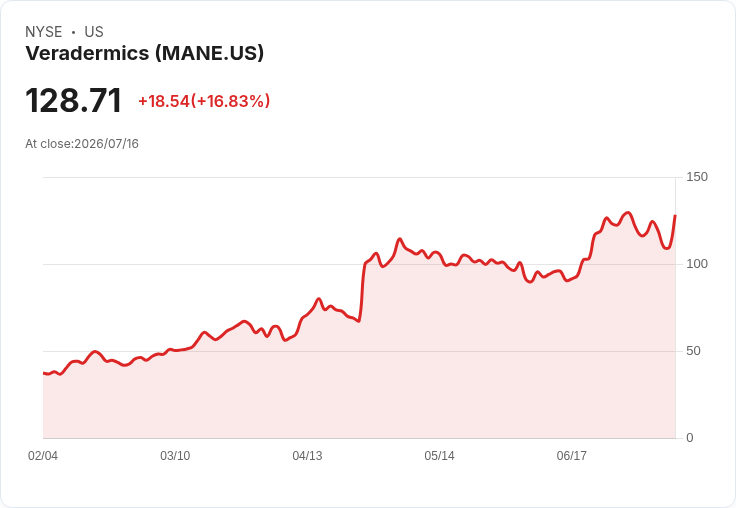
Task: Click the final data point of the price line
Action: coord(675,216)
